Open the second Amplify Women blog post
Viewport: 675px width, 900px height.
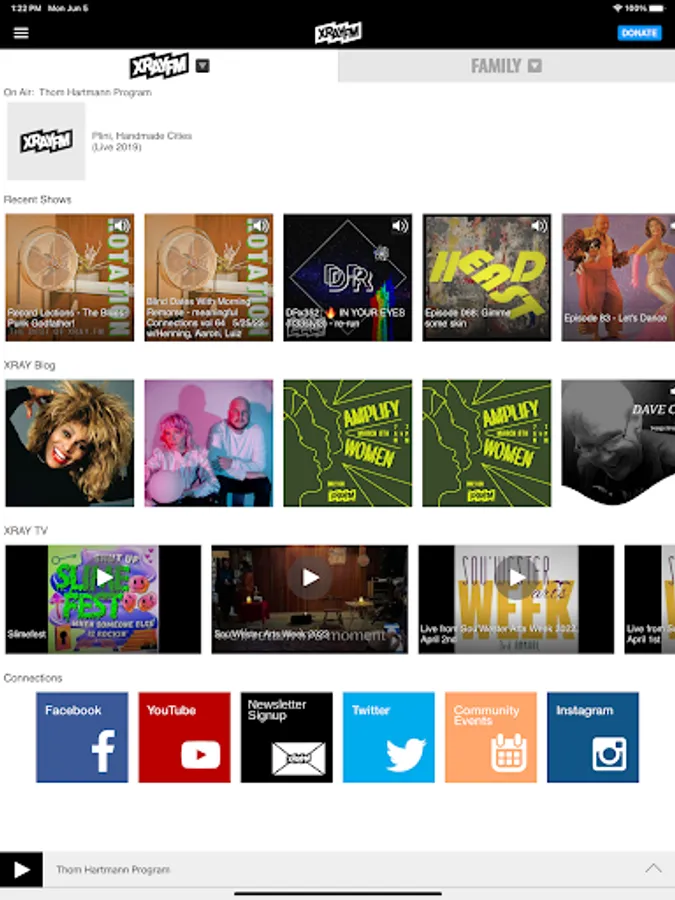[487, 443]
